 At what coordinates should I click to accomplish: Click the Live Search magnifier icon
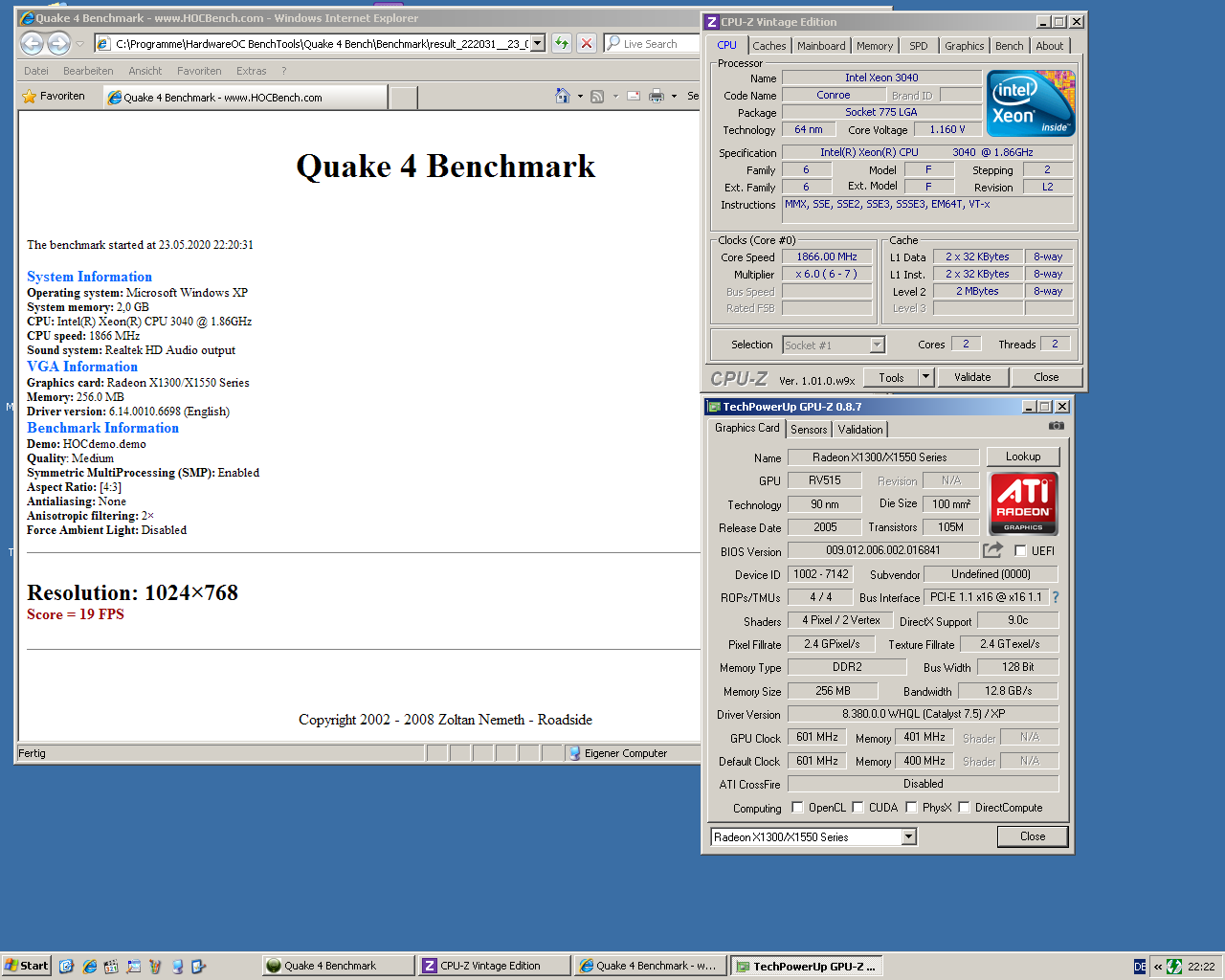point(613,43)
